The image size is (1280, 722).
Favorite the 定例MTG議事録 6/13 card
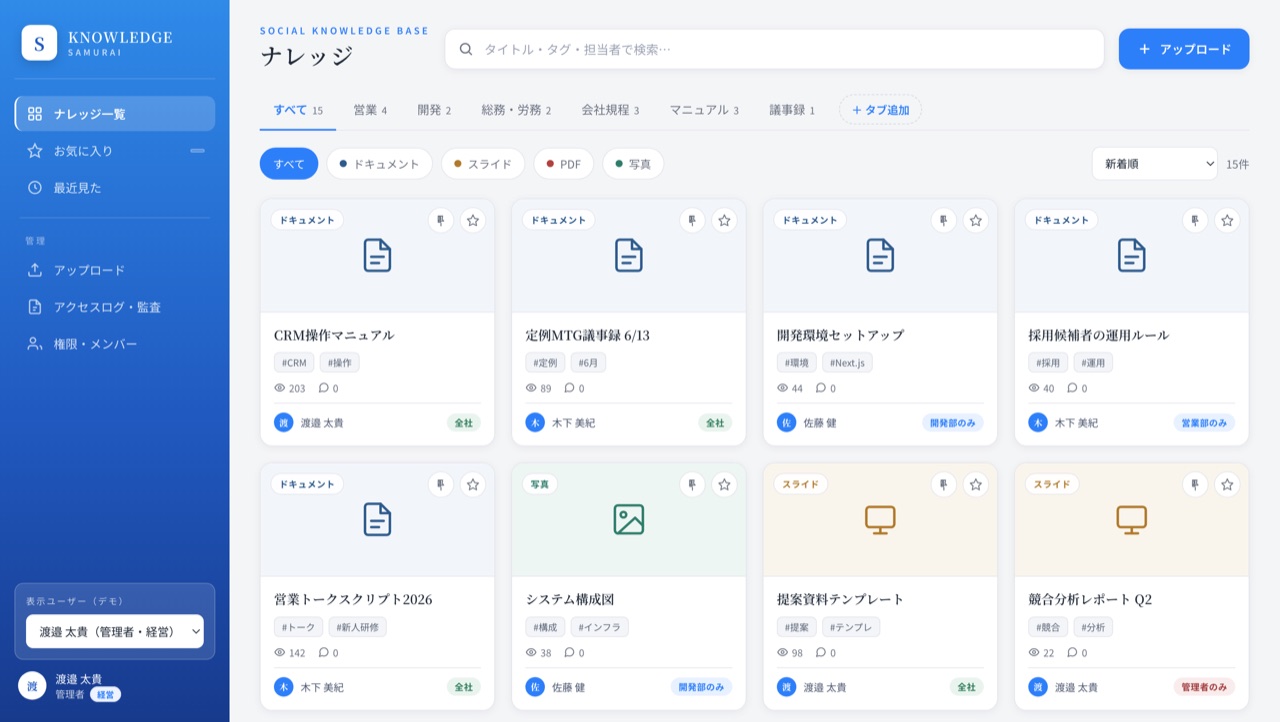pos(724,220)
